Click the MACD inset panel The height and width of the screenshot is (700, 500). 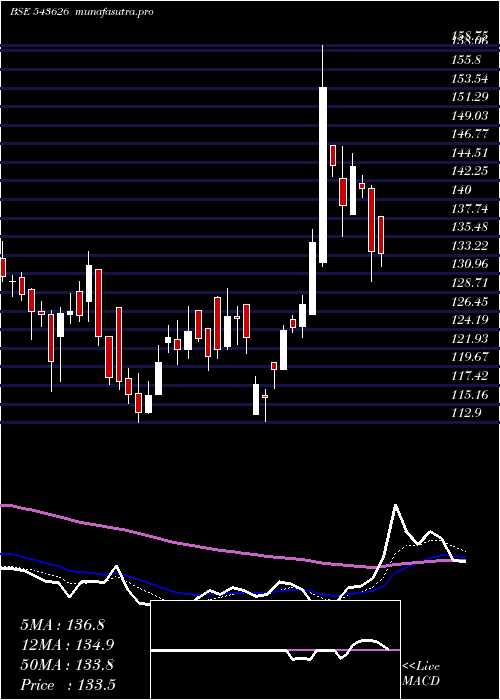pos(275,650)
